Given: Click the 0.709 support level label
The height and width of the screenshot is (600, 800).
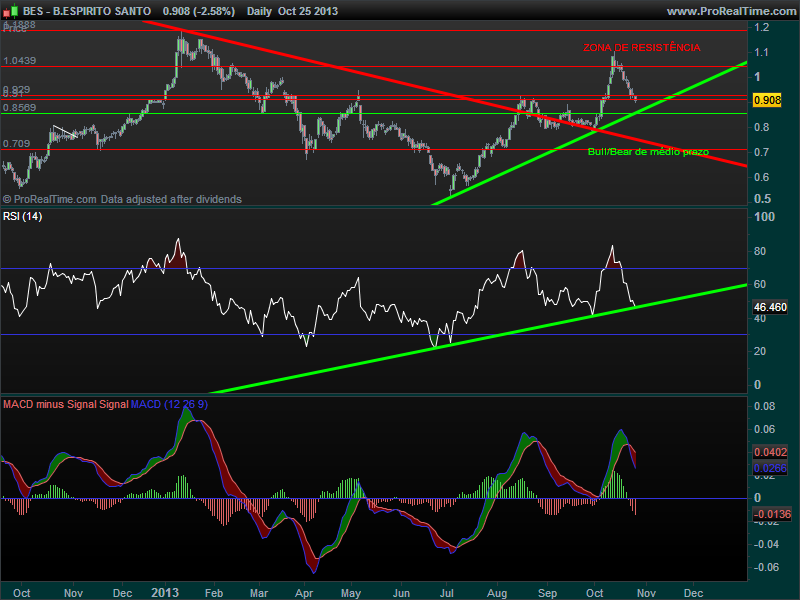Looking at the screenshot, I should tap(16, 144).
